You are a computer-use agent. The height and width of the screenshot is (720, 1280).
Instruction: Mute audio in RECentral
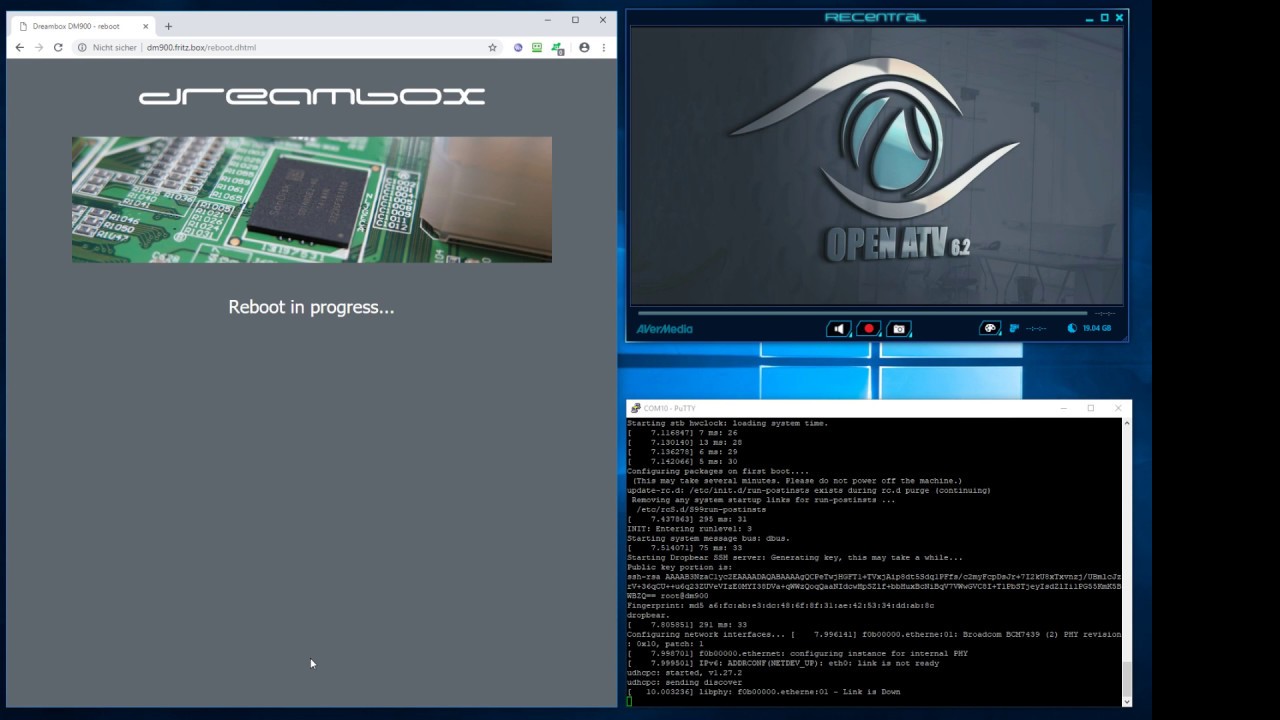(839, 328)
